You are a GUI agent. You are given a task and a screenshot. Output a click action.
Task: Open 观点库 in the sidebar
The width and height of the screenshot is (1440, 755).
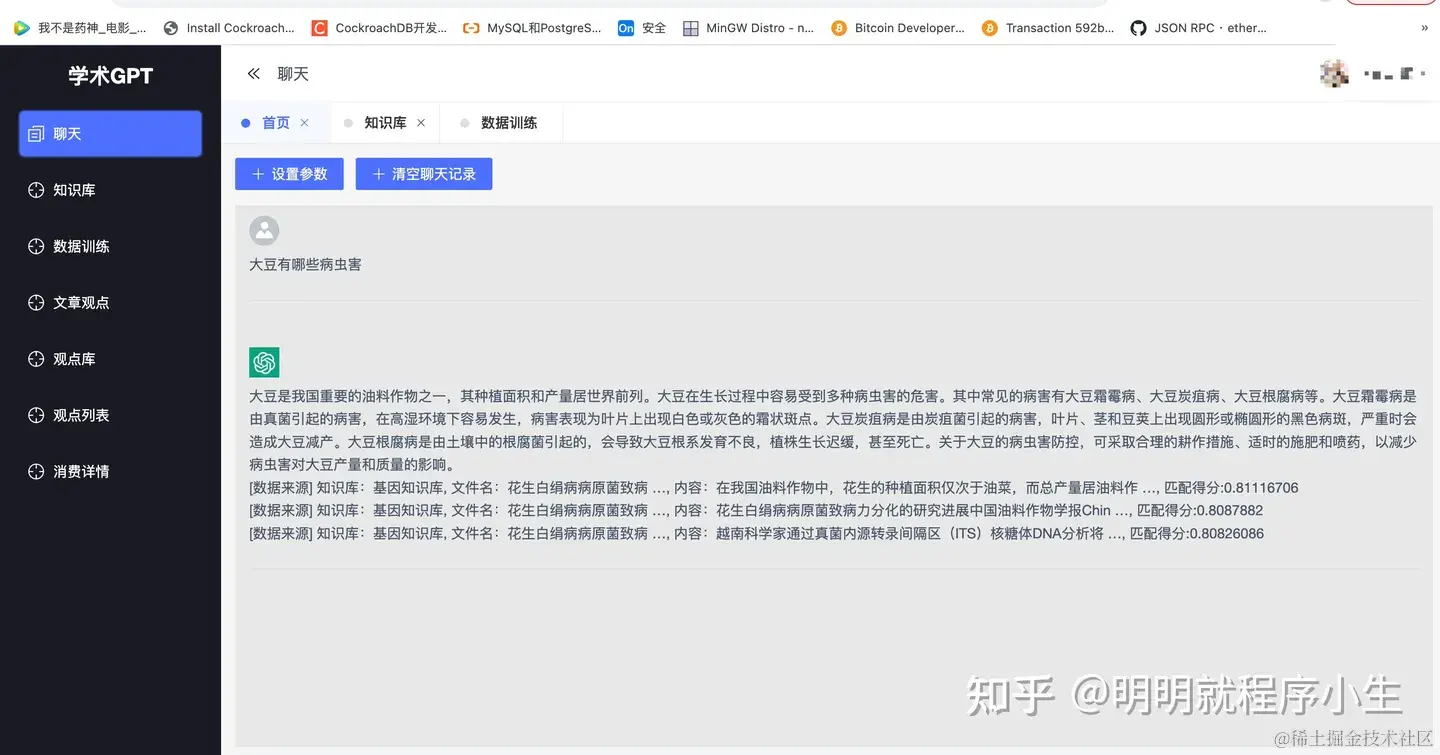110,359
